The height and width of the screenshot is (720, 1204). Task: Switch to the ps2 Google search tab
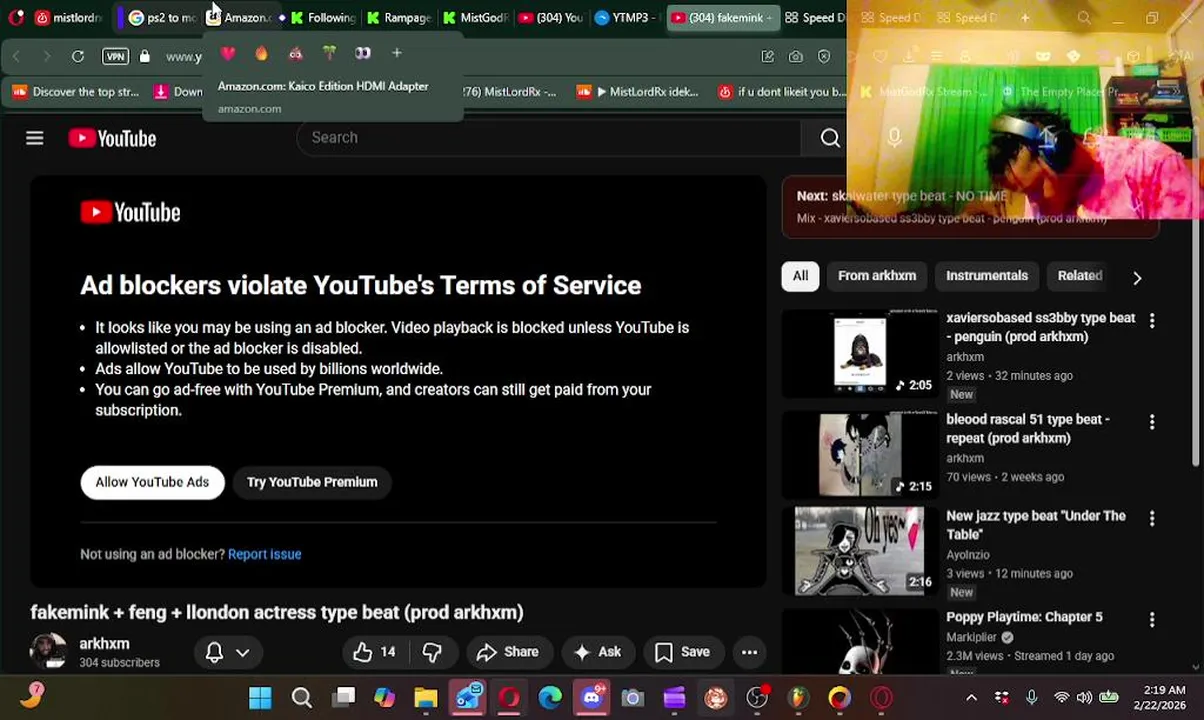point(160,17)
